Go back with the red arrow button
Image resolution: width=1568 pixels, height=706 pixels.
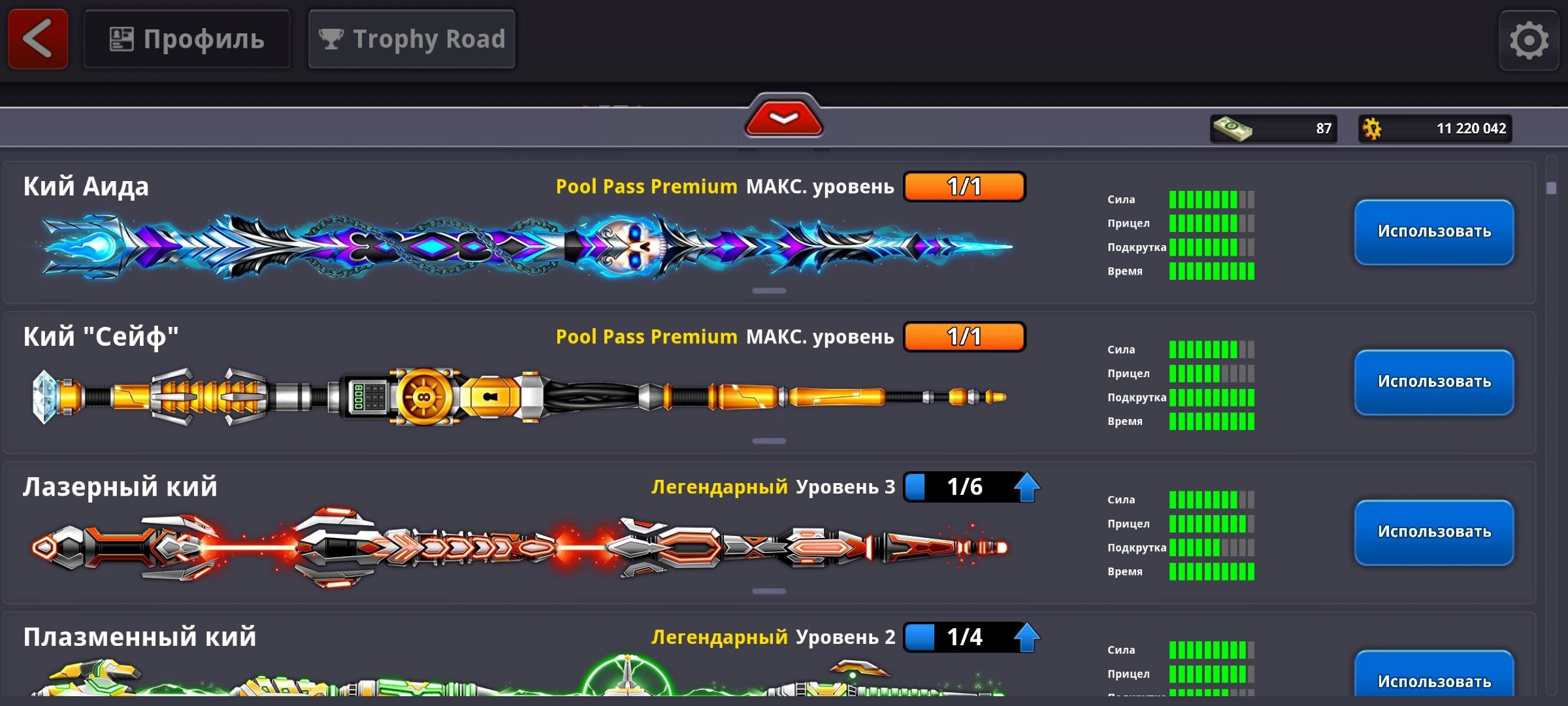(x=38, y=39)
